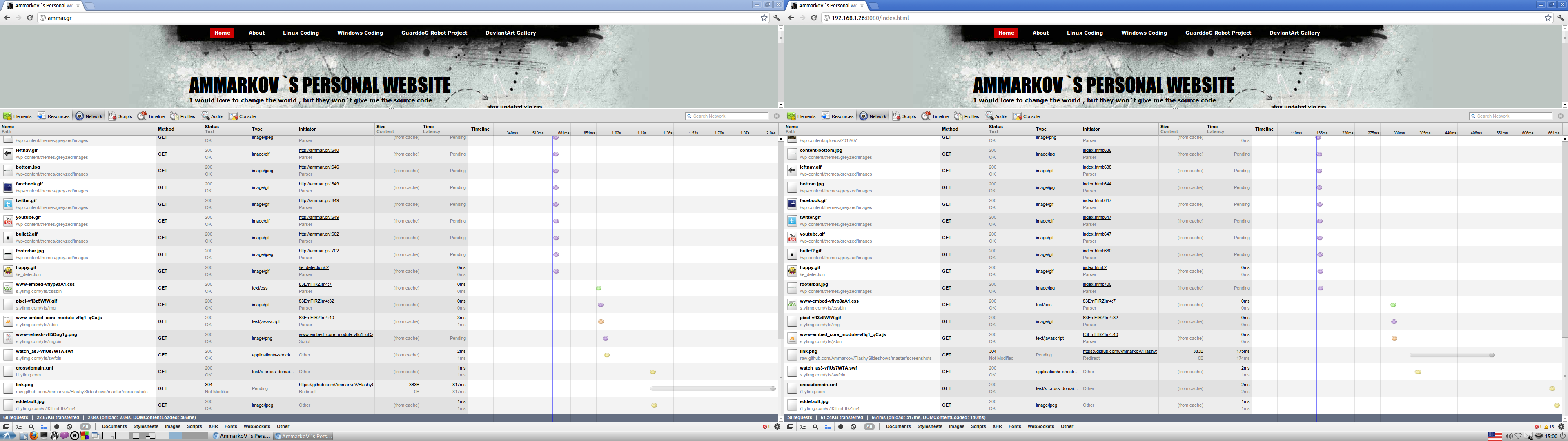Go back in the ammar.gr window
This screenshot has width=1568, height=441.
click(x=7, y=18)
